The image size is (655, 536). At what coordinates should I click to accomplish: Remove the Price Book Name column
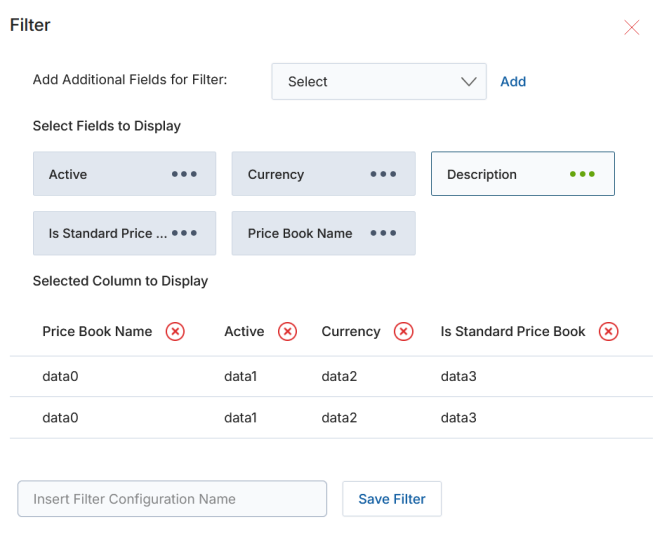(x=175, y=332)
